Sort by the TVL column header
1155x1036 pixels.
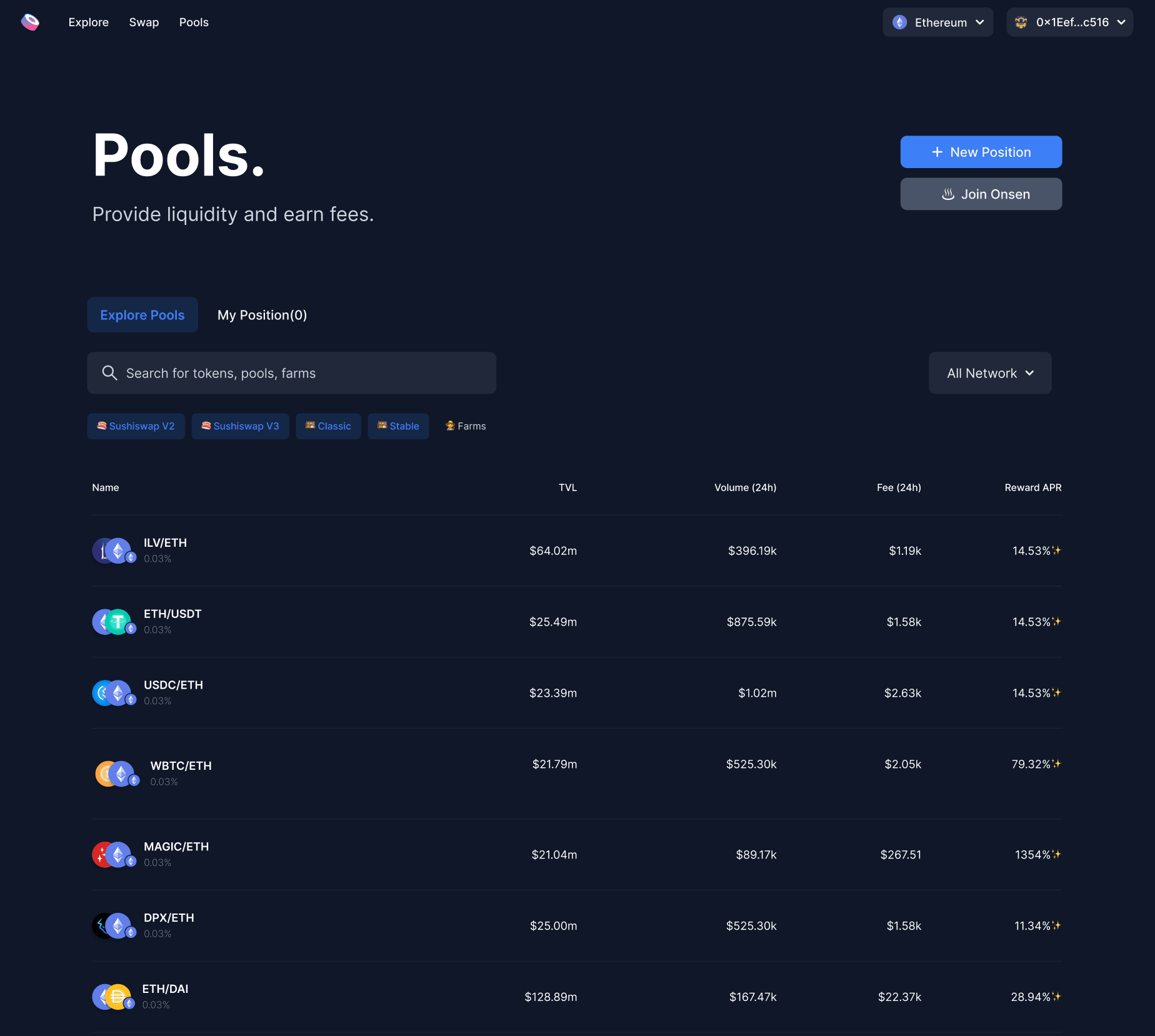point(567,487)
